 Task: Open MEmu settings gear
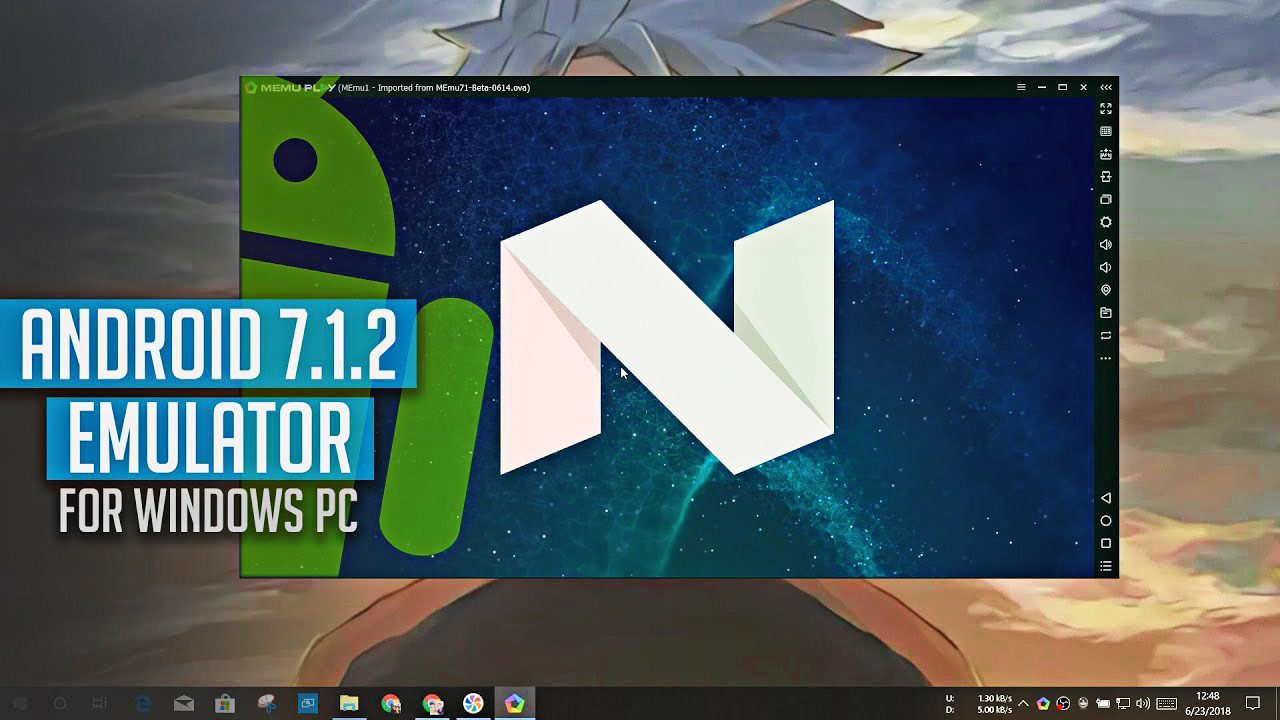click(1106, 222)
